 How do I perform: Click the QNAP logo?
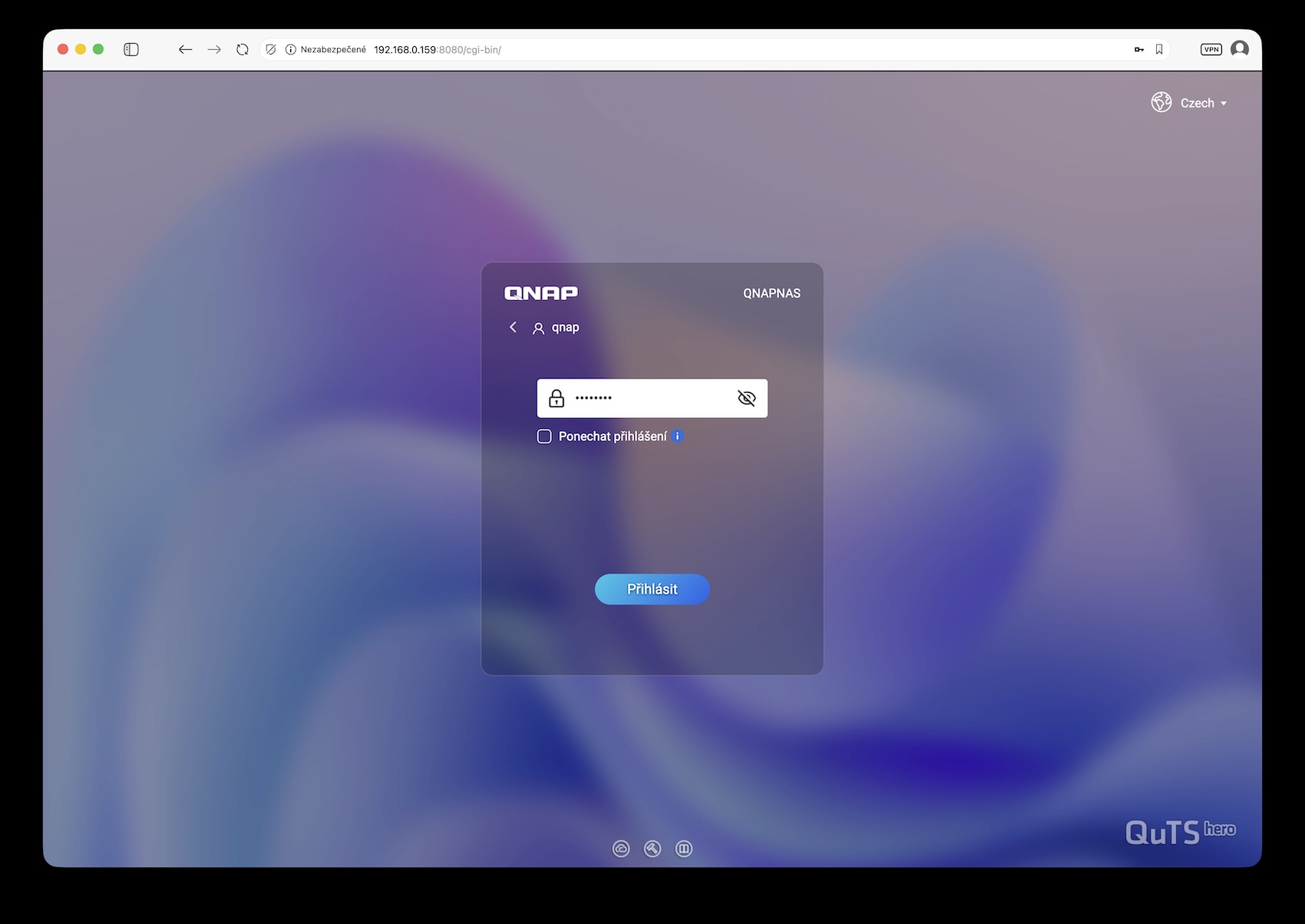[541, 293]
